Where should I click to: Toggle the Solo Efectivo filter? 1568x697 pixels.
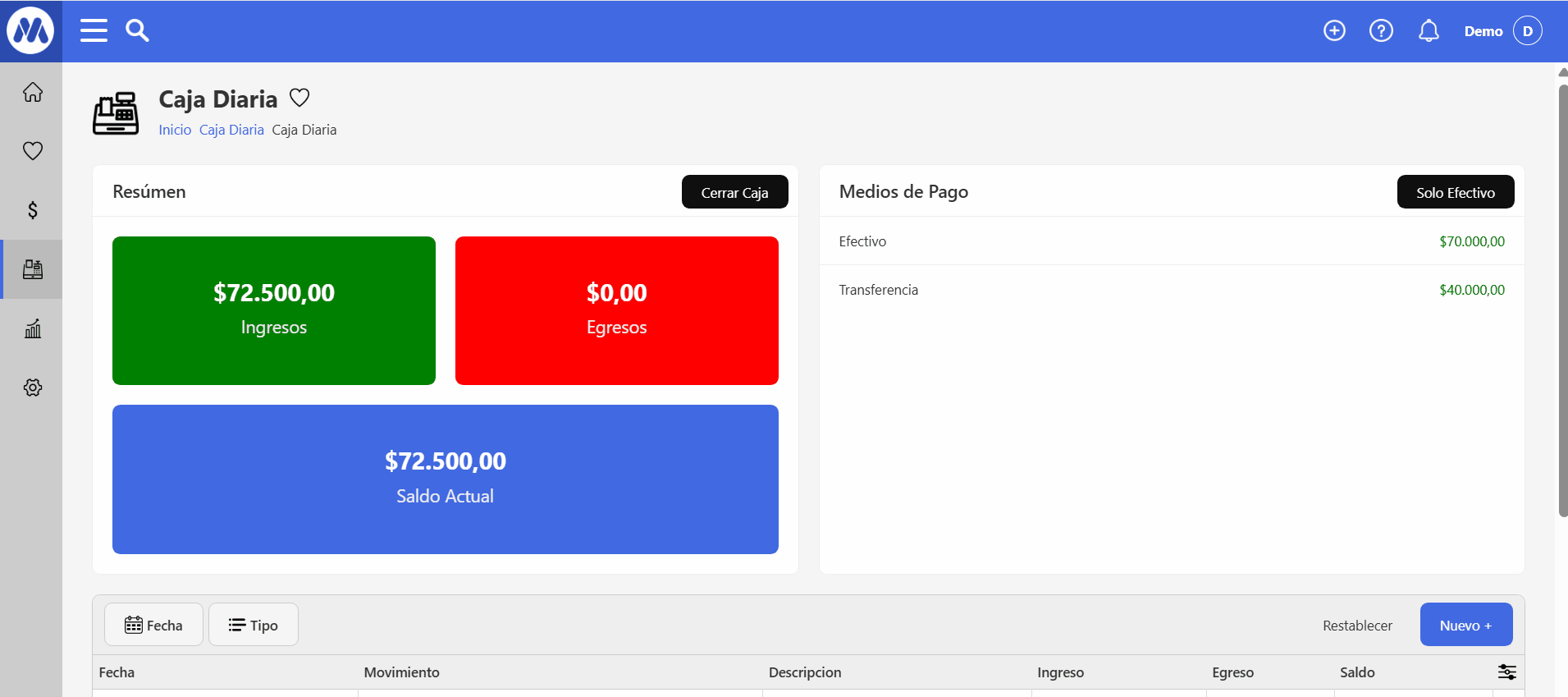point(1455,192)
